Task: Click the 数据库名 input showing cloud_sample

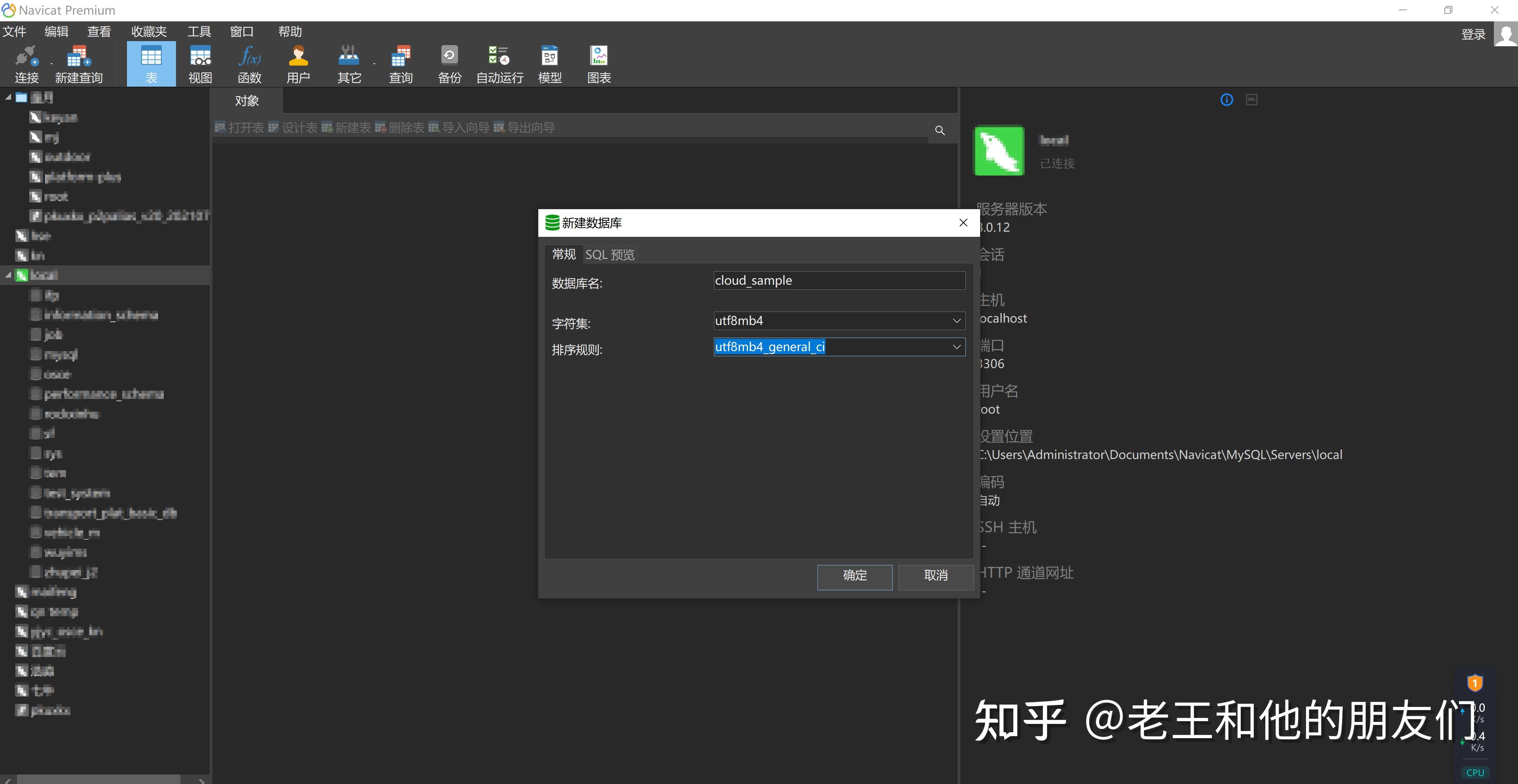Action: [838, 280]
